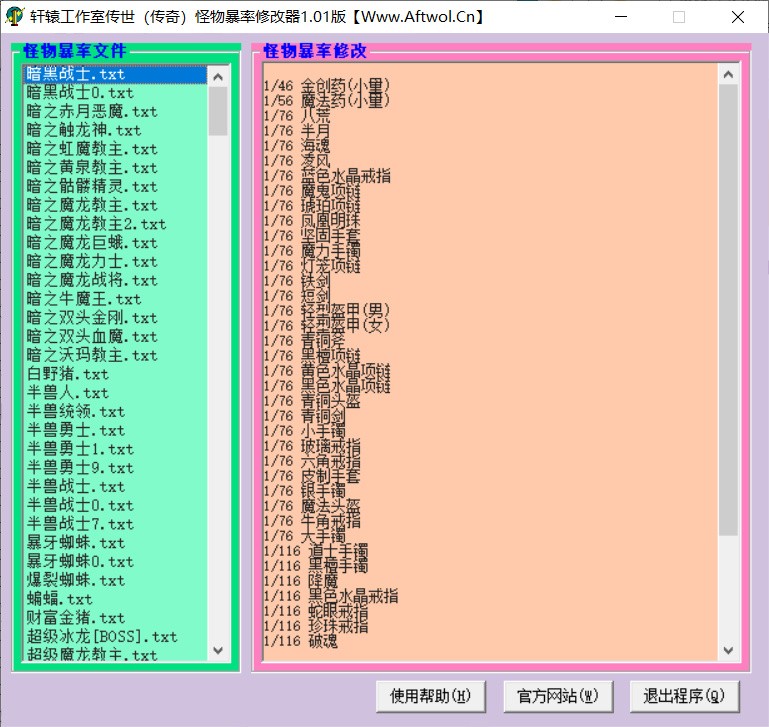
Task: Click file list scroll up arrow
Action: [218, 77]
